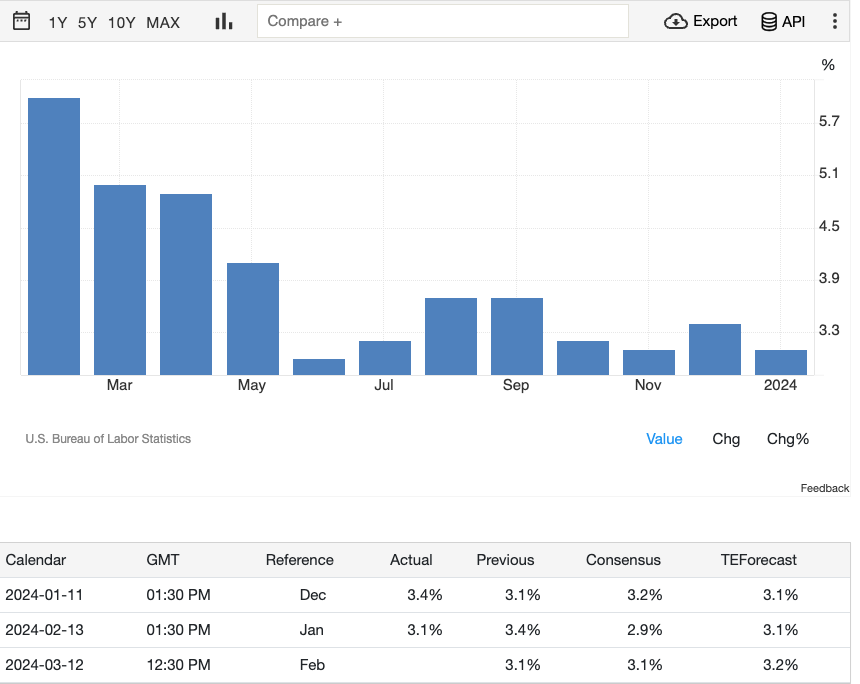860x684 pixels.
Task: Click the Jan reference cell
Action: (312, 630)
